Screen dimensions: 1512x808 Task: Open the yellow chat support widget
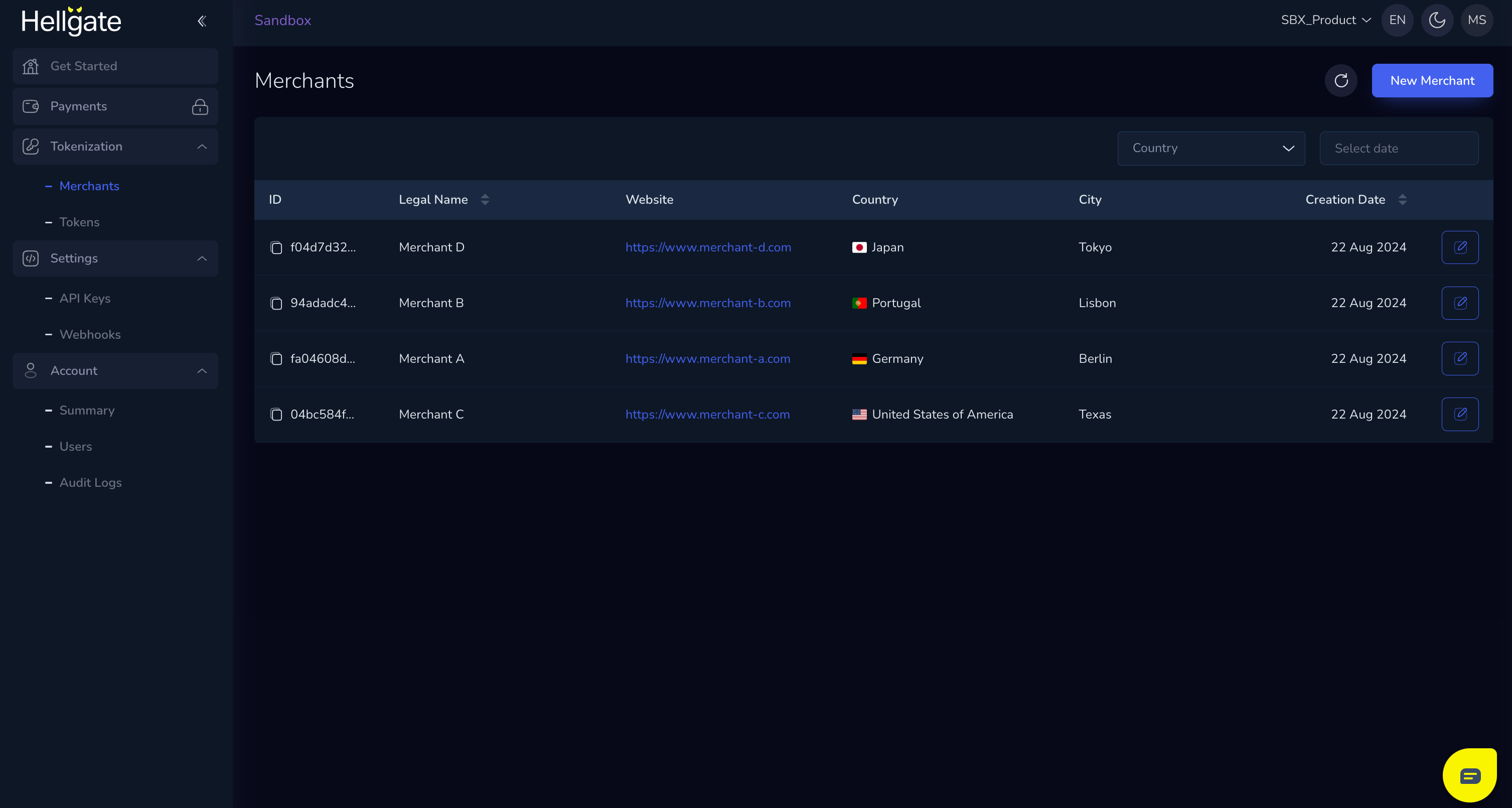(1469, 776)
